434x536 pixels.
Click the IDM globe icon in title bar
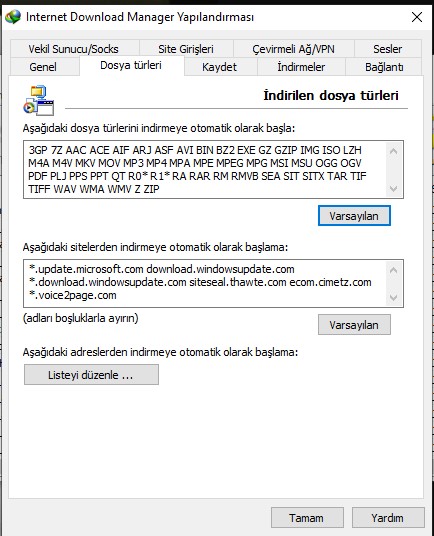coord(13,17)
